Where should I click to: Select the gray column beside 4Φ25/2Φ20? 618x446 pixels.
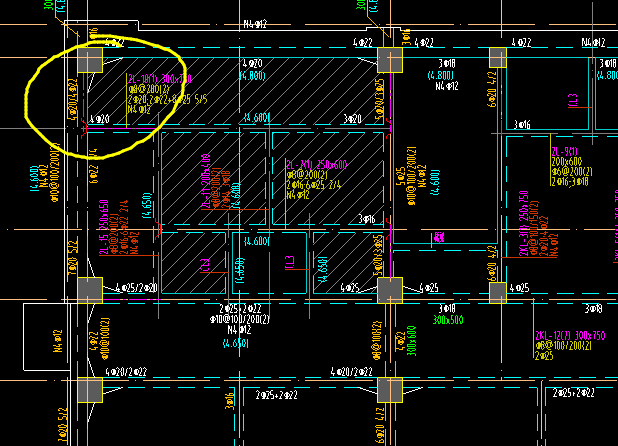point(90,290)
